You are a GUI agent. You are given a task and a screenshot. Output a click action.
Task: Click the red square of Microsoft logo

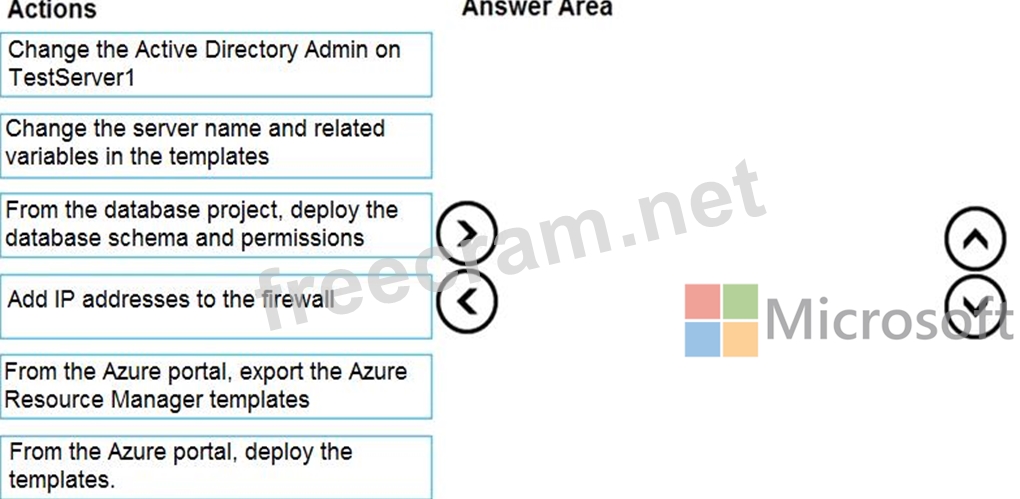coord(702,302)
